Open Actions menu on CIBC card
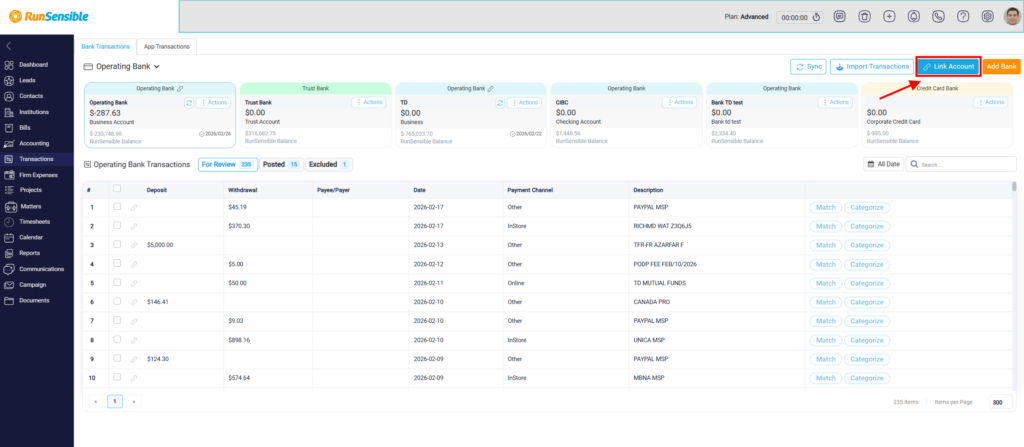This screenshot has width=1024, height=447. [680, 103]
